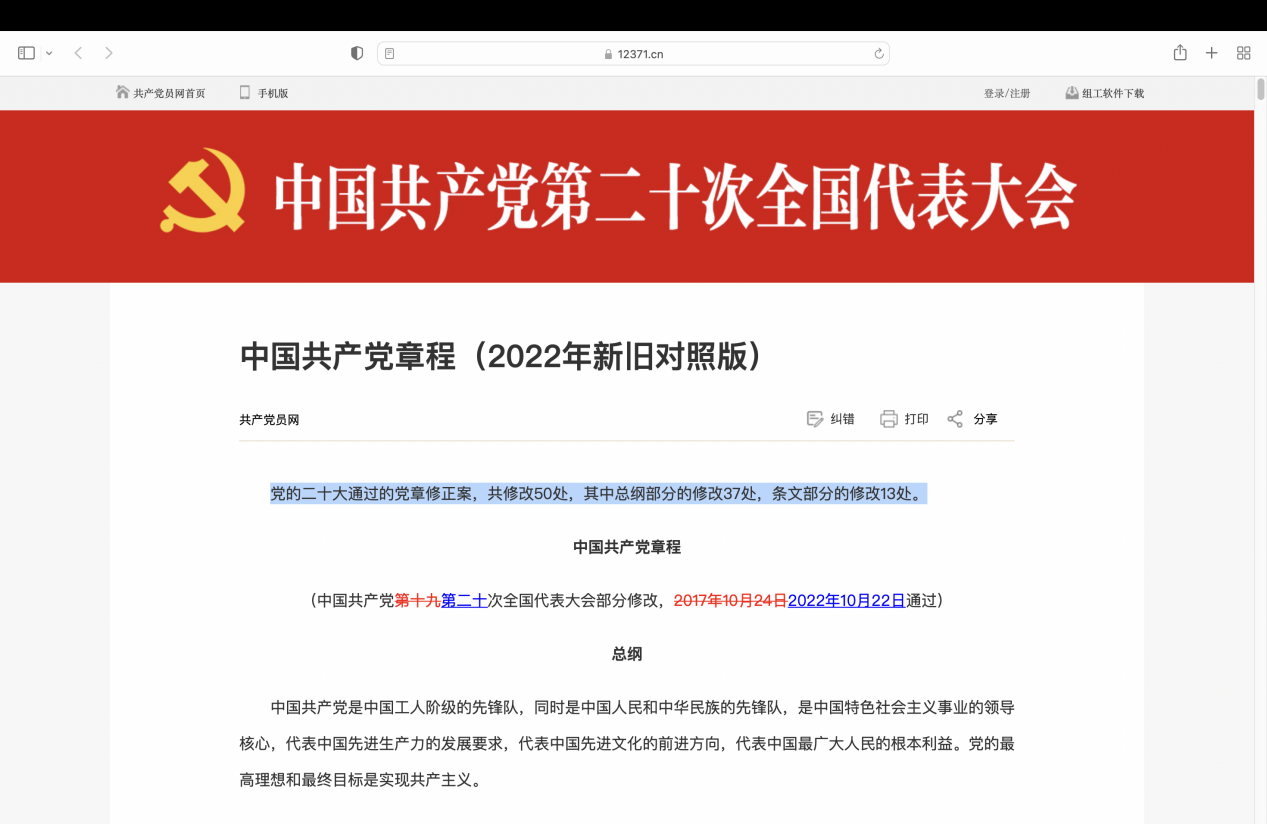Open the Safari share menu
This screenshot has height=824, width=1267.
tap(1180, 53)
